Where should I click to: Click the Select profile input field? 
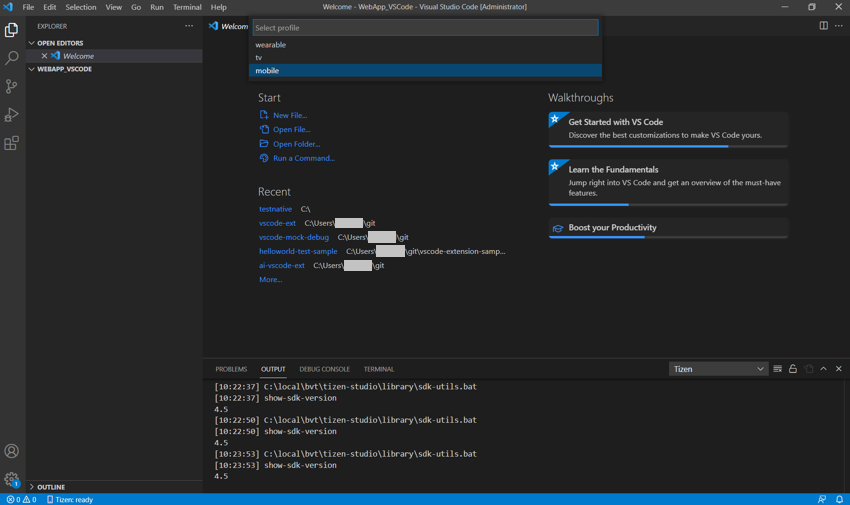pyautogui.click(x=425, y=28)
